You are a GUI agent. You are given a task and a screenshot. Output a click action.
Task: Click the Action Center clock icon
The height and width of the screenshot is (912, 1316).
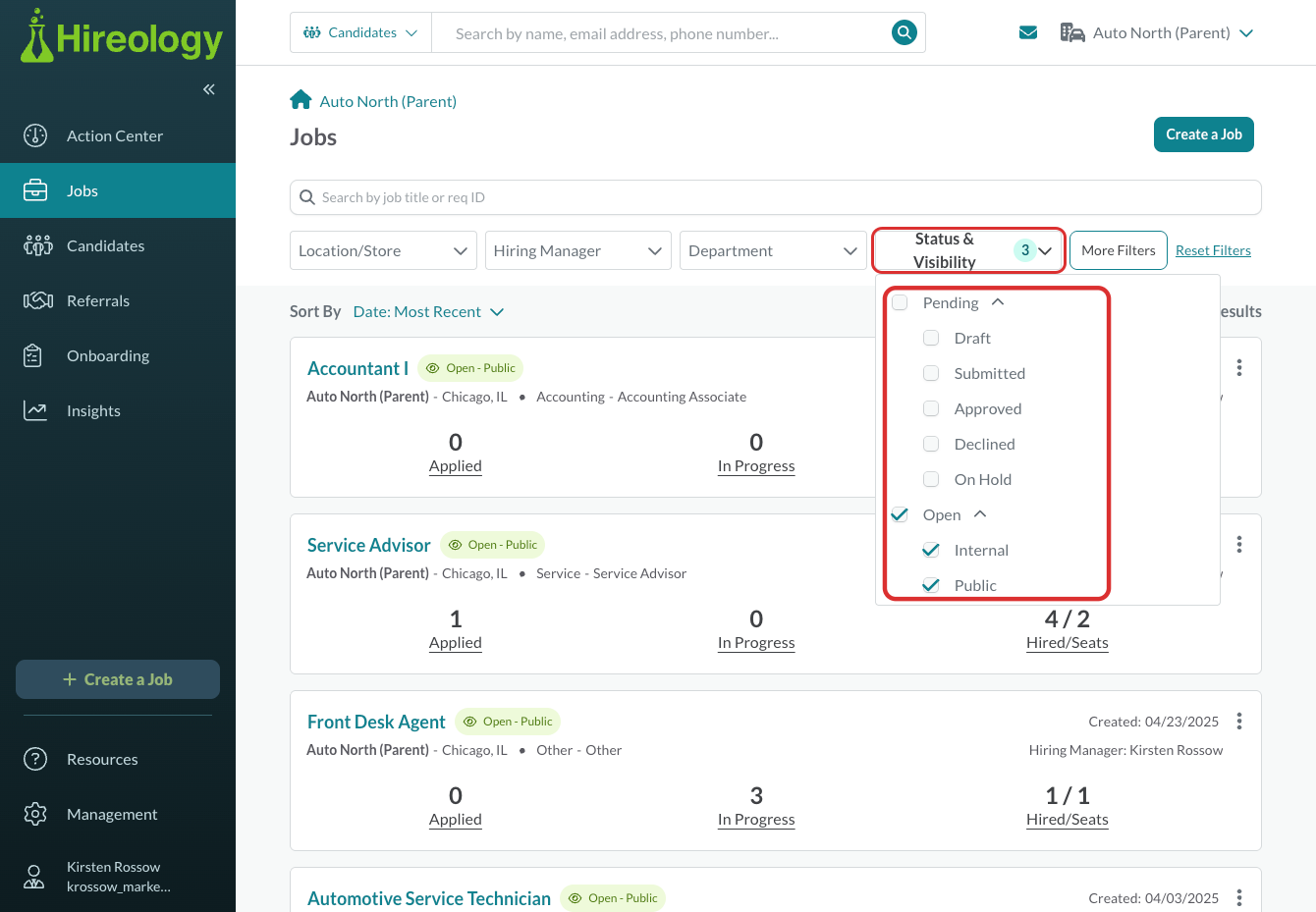[35, 135]
